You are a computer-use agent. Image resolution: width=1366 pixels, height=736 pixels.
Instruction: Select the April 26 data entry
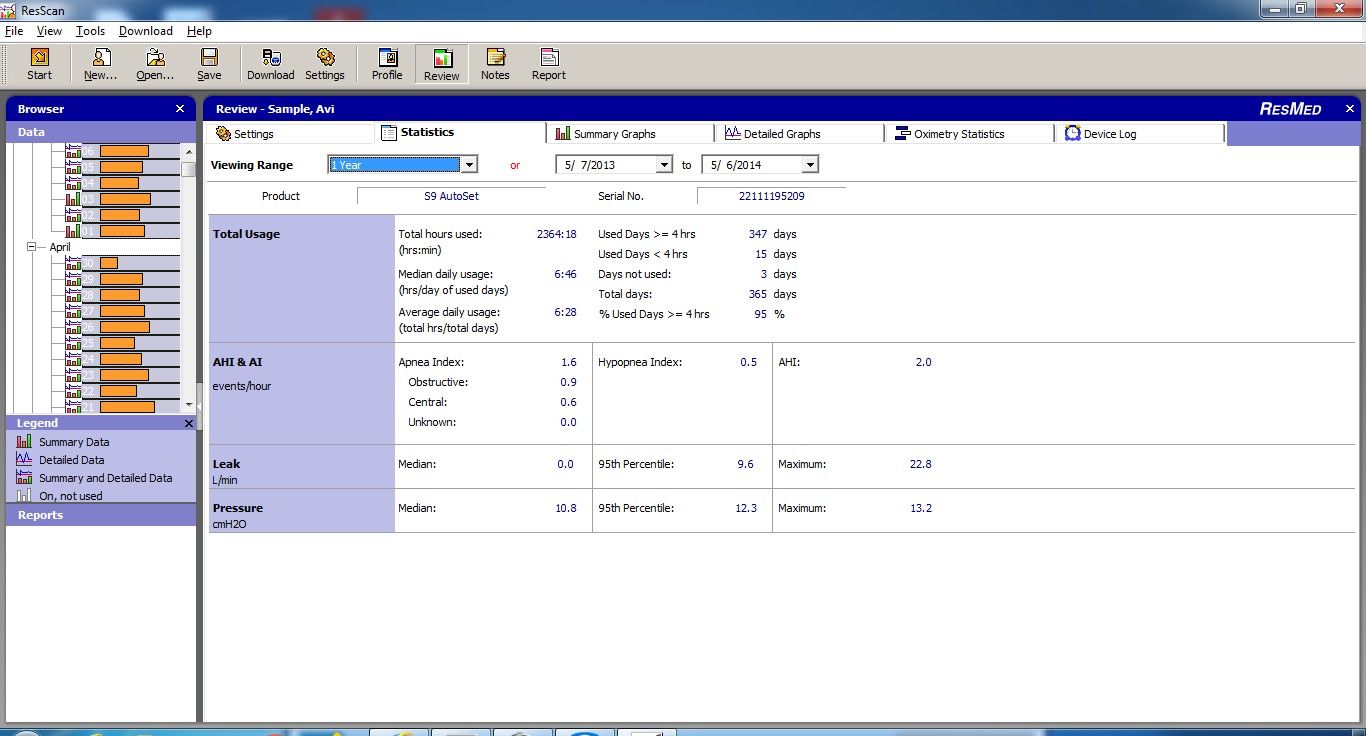point(122,327)
